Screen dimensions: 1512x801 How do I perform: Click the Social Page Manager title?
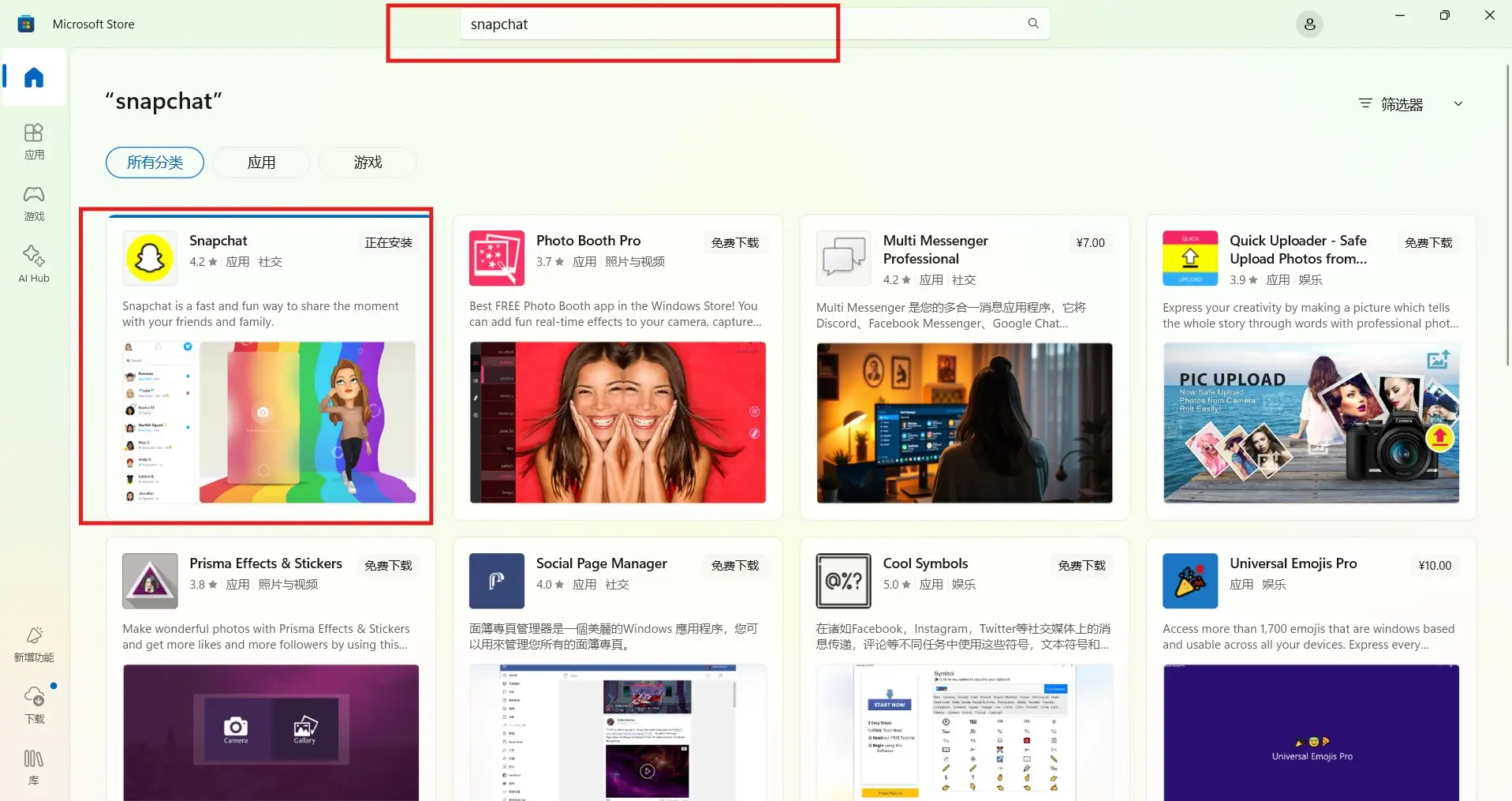tap(602, 563)
